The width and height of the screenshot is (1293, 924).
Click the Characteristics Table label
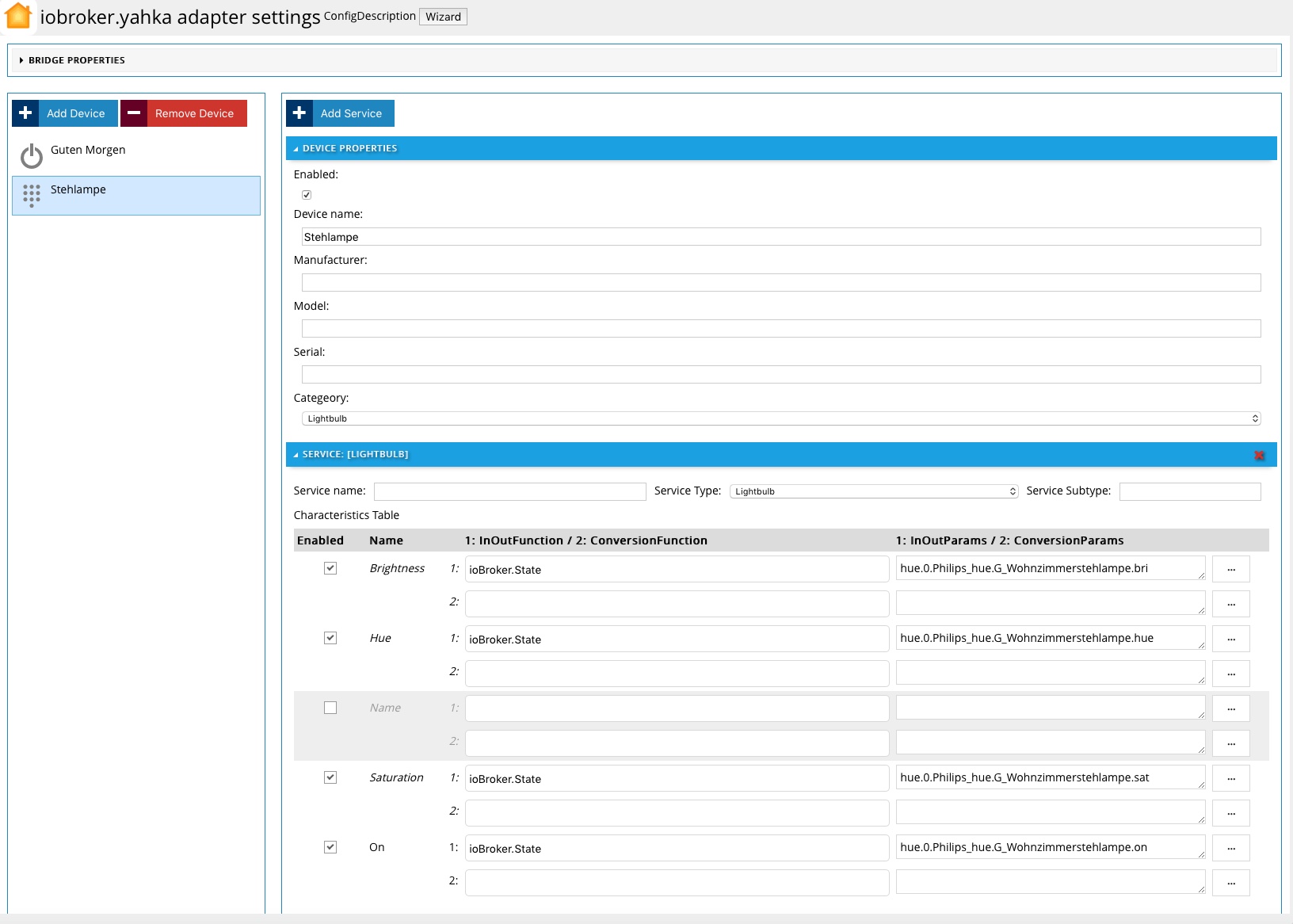[346, 515]
